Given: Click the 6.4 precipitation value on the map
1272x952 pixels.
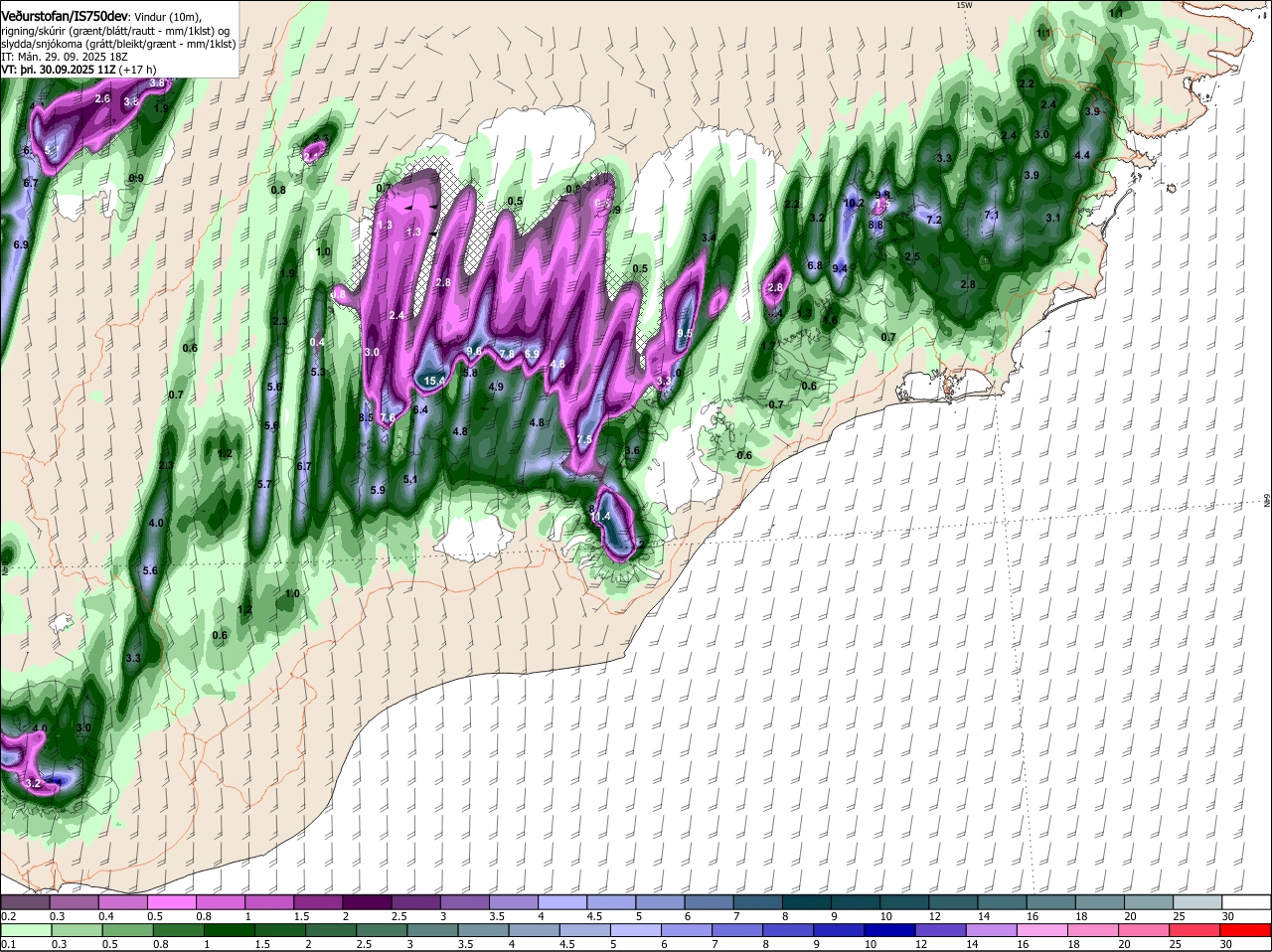Looking at the screenshot, I should click(420, 409).
